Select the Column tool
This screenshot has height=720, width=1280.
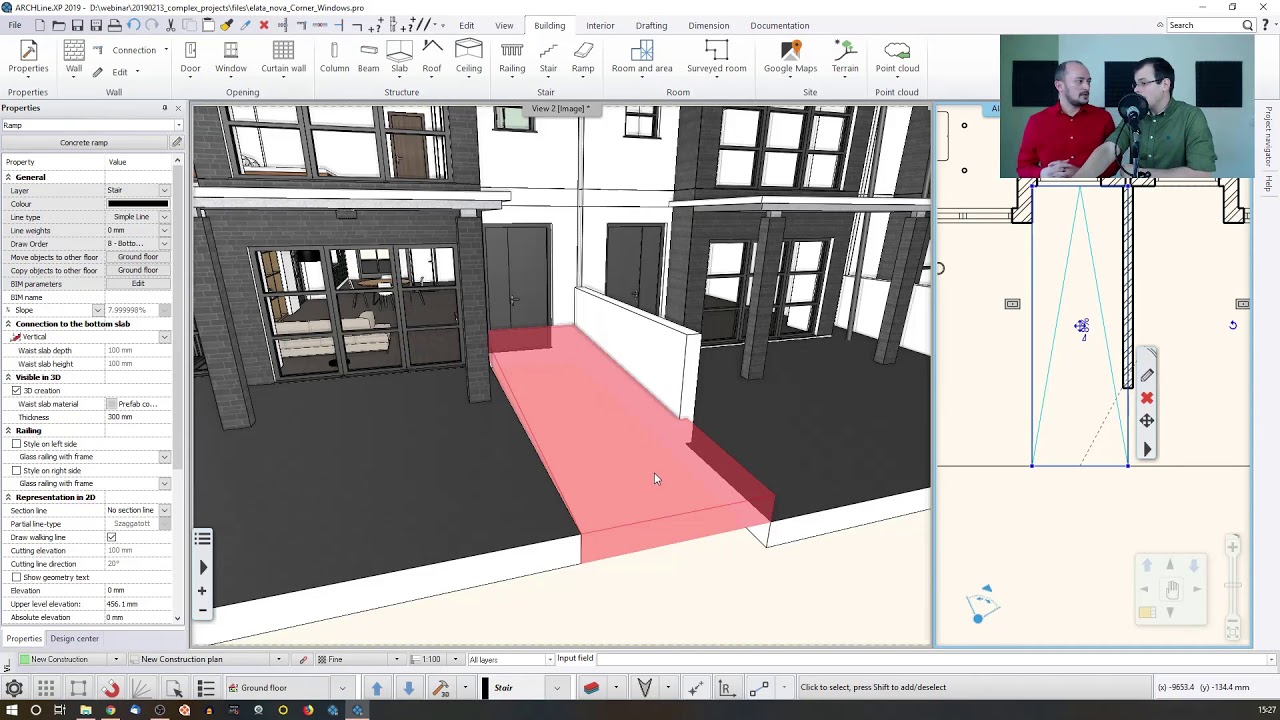(334, 57)
